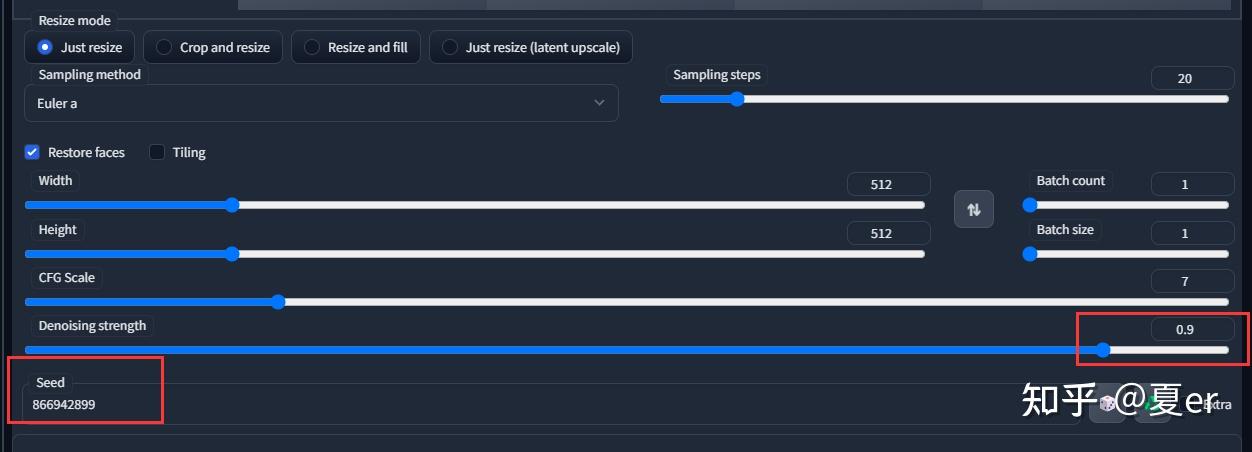Enable the Tiling checkbox
The height and width of the screenshot is (452, 1252).
pos(157,152)
